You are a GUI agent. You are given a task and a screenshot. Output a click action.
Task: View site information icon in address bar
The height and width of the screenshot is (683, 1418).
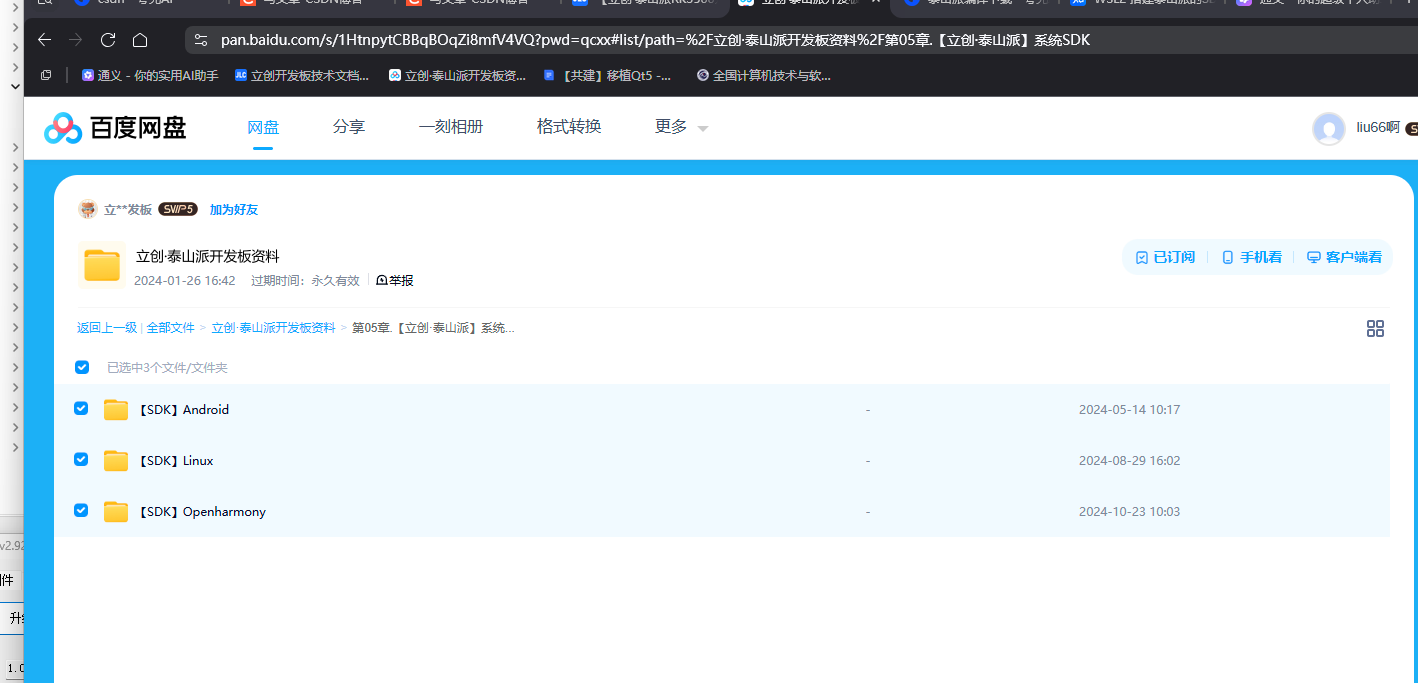pyautogui.click(x=201, y=40)
